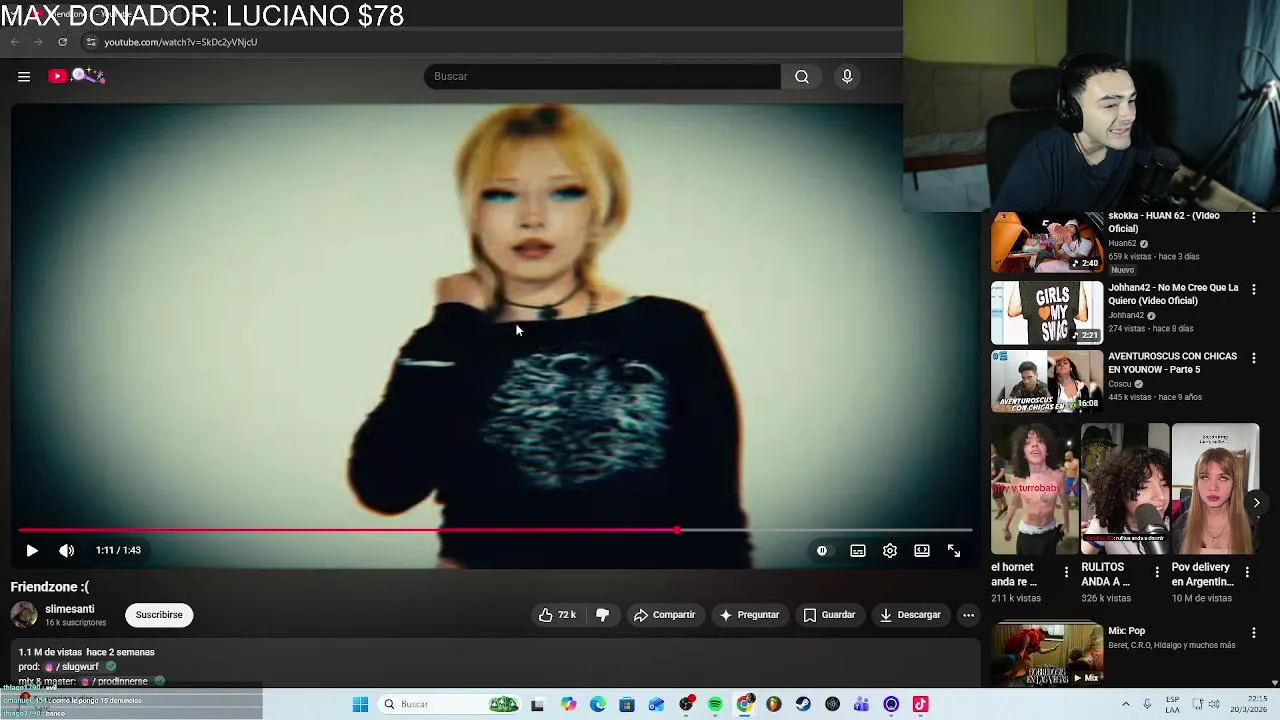
Task: Go back in the browser
Action: click(x=15, y=42)
